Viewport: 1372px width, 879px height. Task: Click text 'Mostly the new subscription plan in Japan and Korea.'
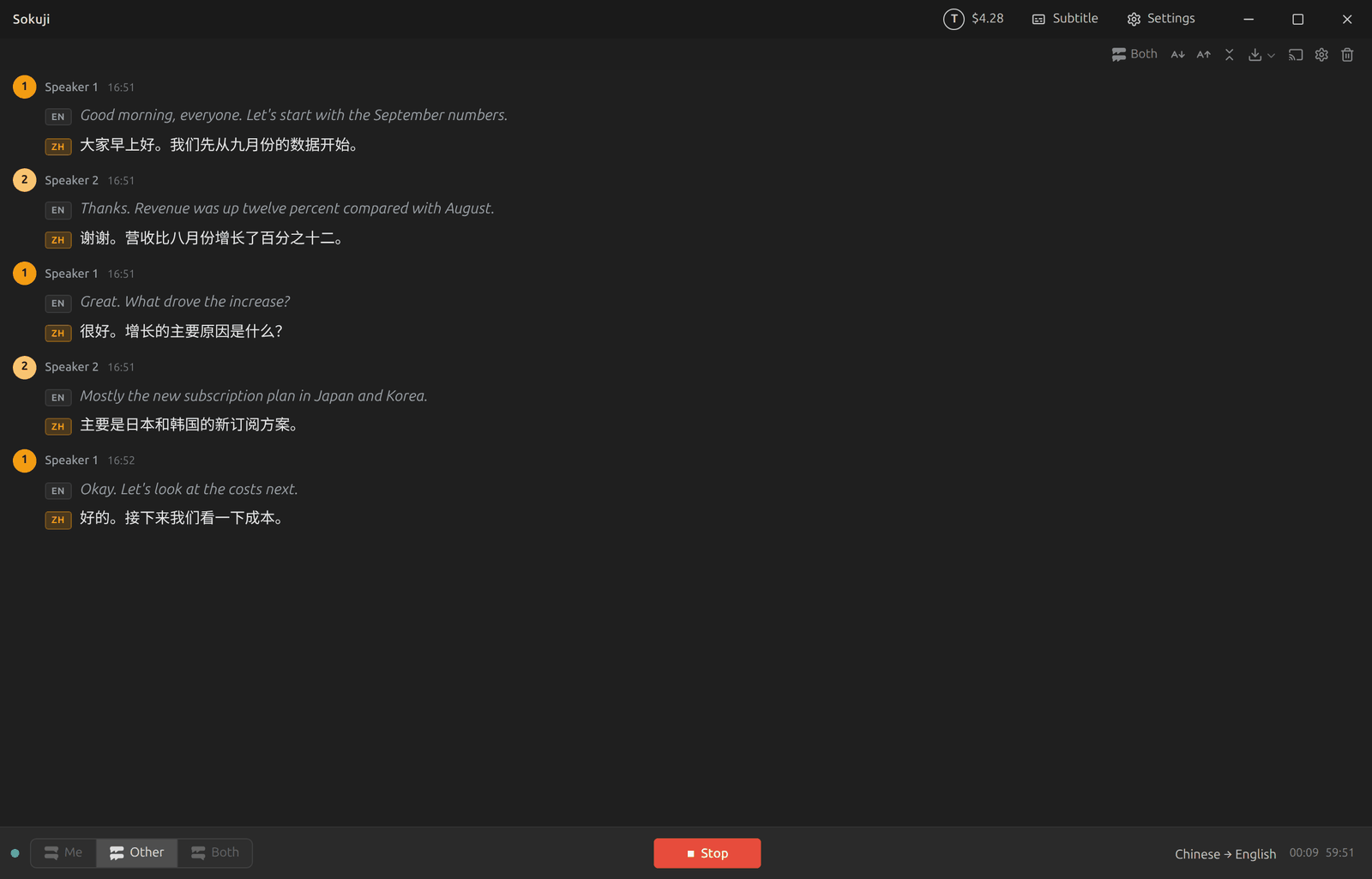254,396
